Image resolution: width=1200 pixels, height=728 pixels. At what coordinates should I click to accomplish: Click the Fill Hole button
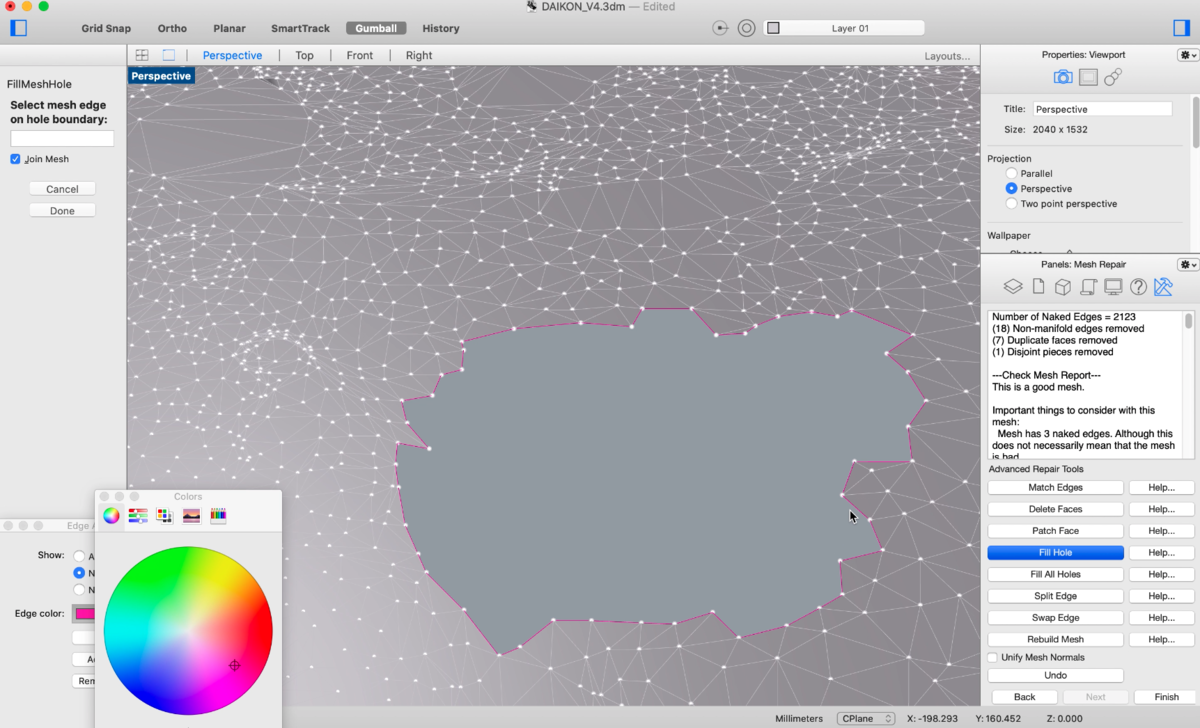pyautogui.click(x=1055, y=553)
